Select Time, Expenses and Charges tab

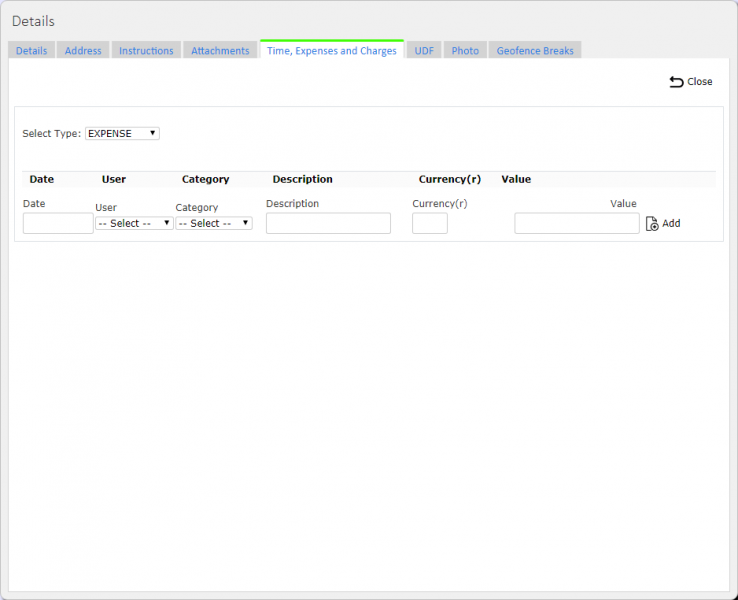coord(332,50)
